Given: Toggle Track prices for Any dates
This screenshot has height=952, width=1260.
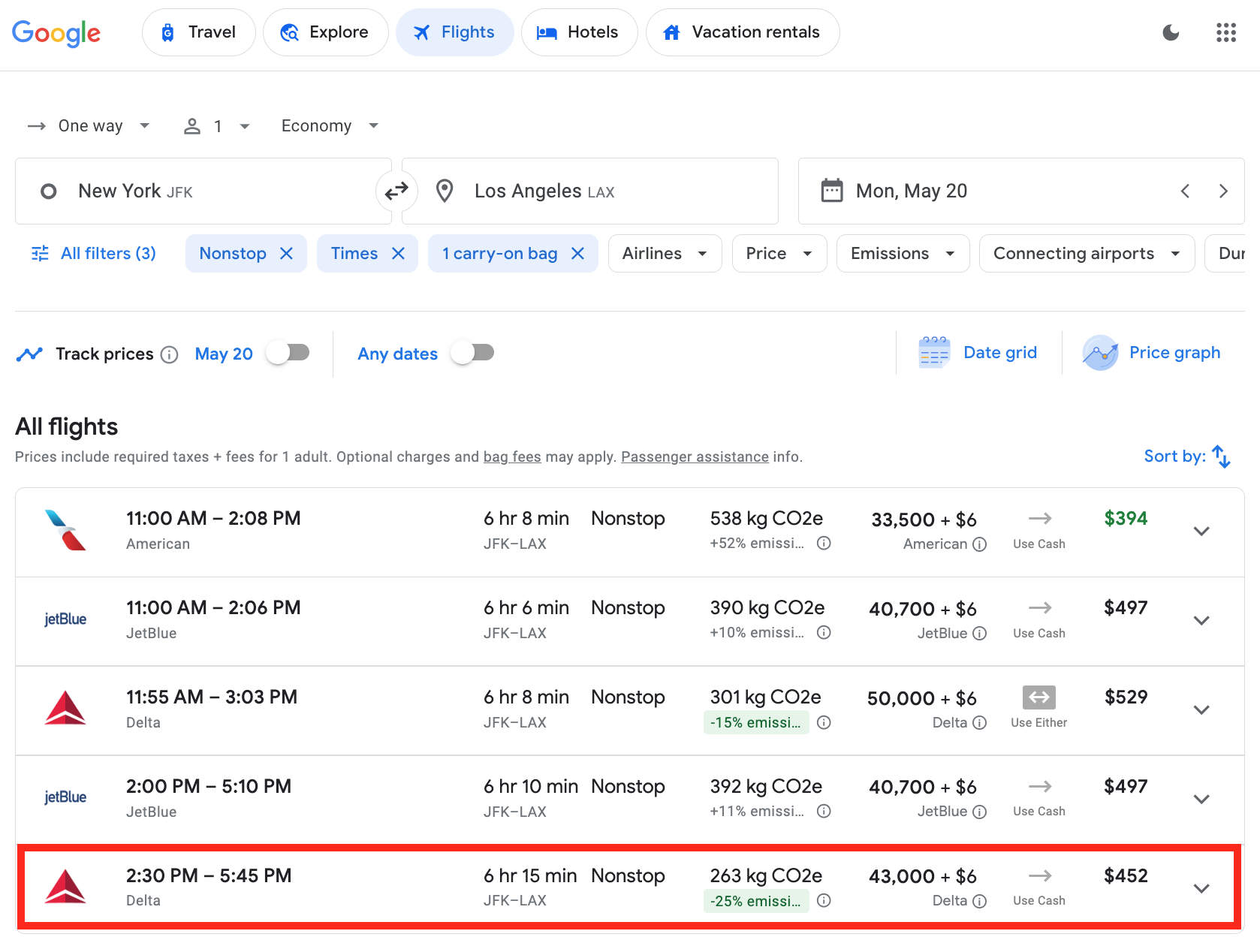Looking at the screenshot, I should click(473, 353).
